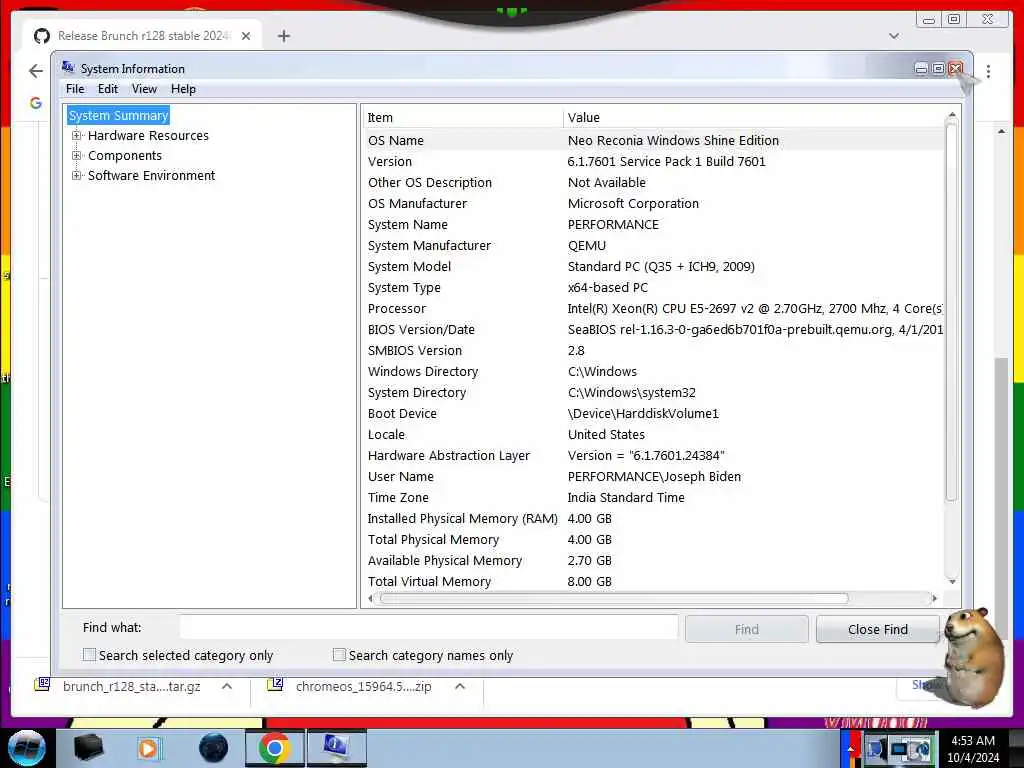Open the dark globe browser taskbar icon
1024x768 pixels.
coord(214,748)
